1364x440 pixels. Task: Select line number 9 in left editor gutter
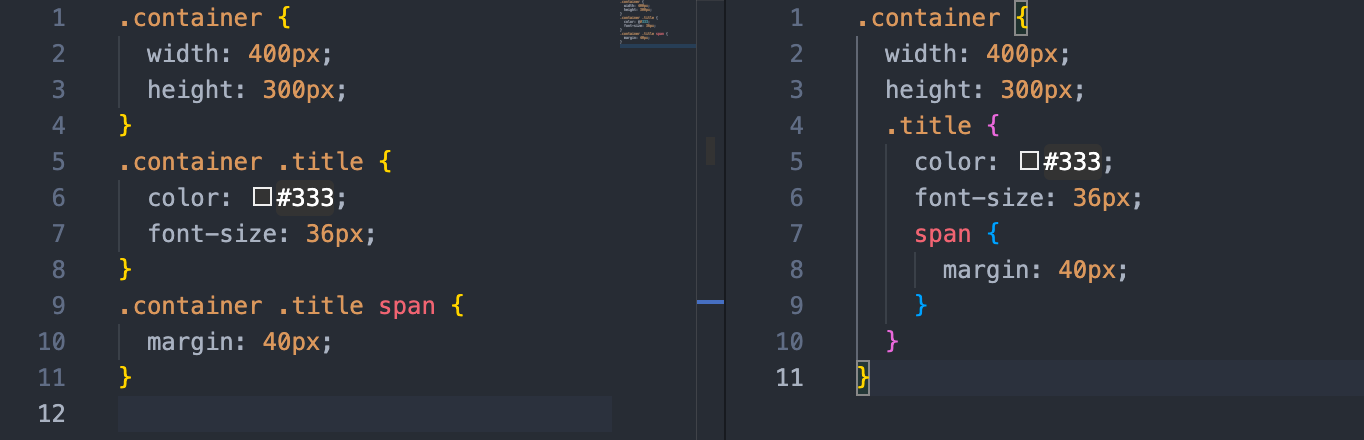58,306
